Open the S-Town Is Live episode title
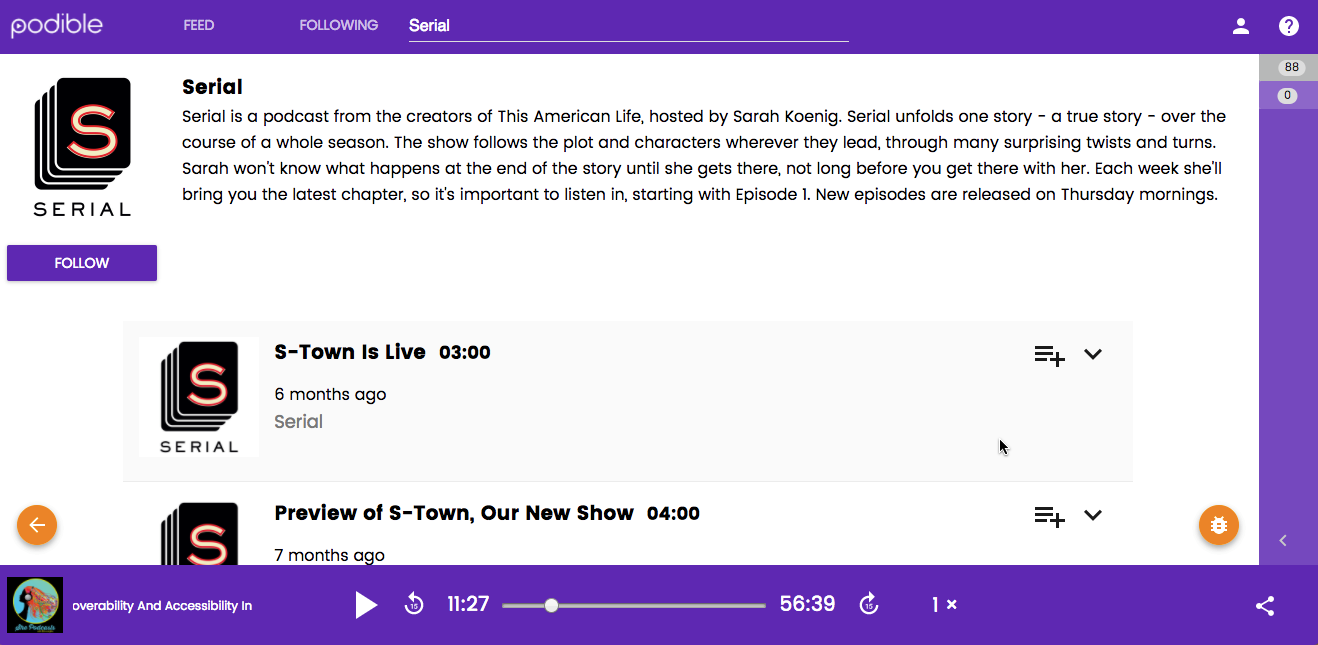 tap(350, 352)
